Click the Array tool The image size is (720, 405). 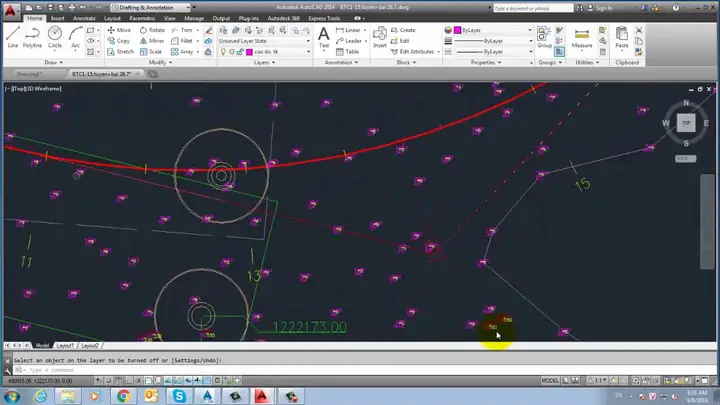pyautogui.click(x=182, y=52)
